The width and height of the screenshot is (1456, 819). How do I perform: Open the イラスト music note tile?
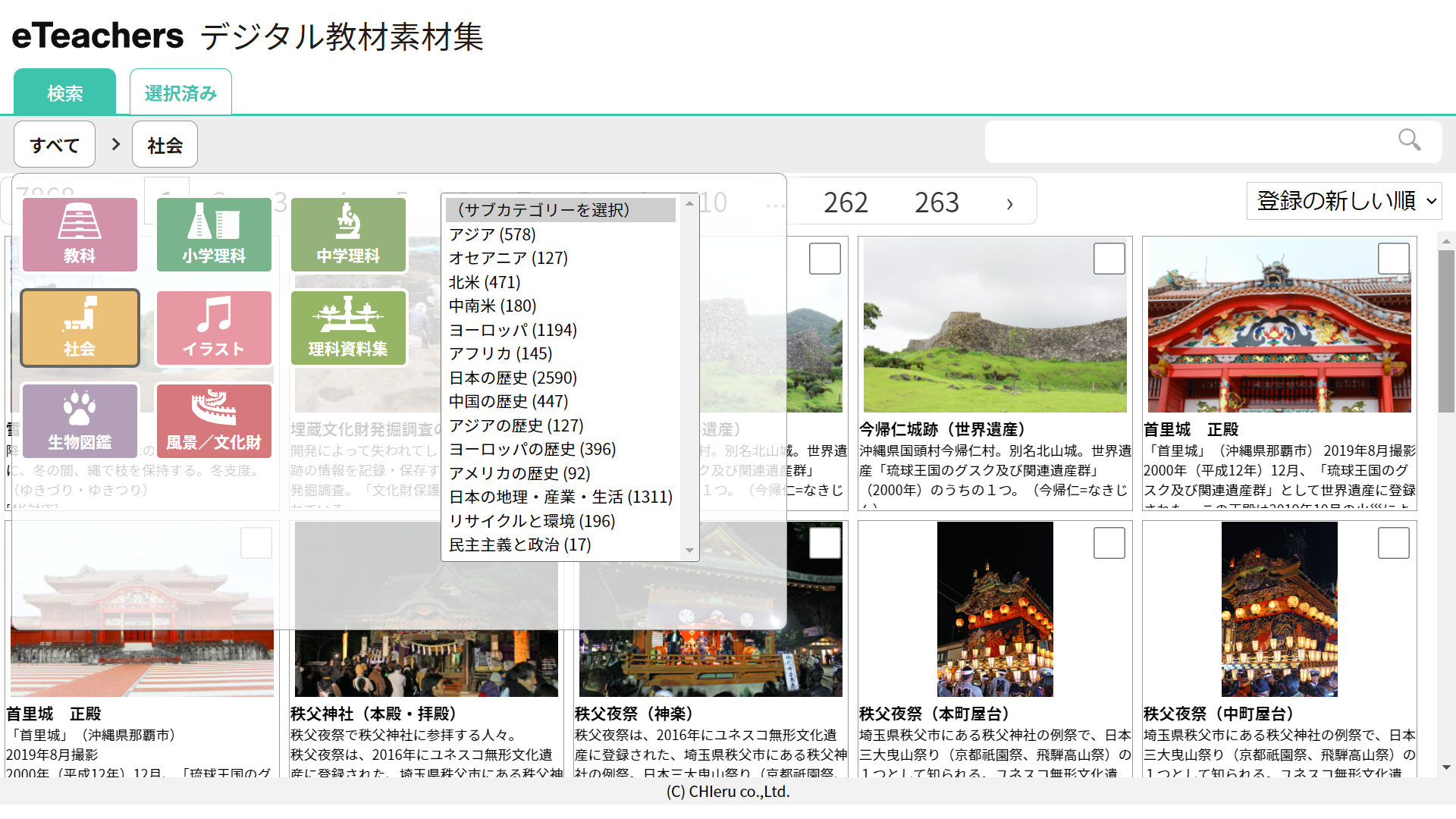click(214, 328)
